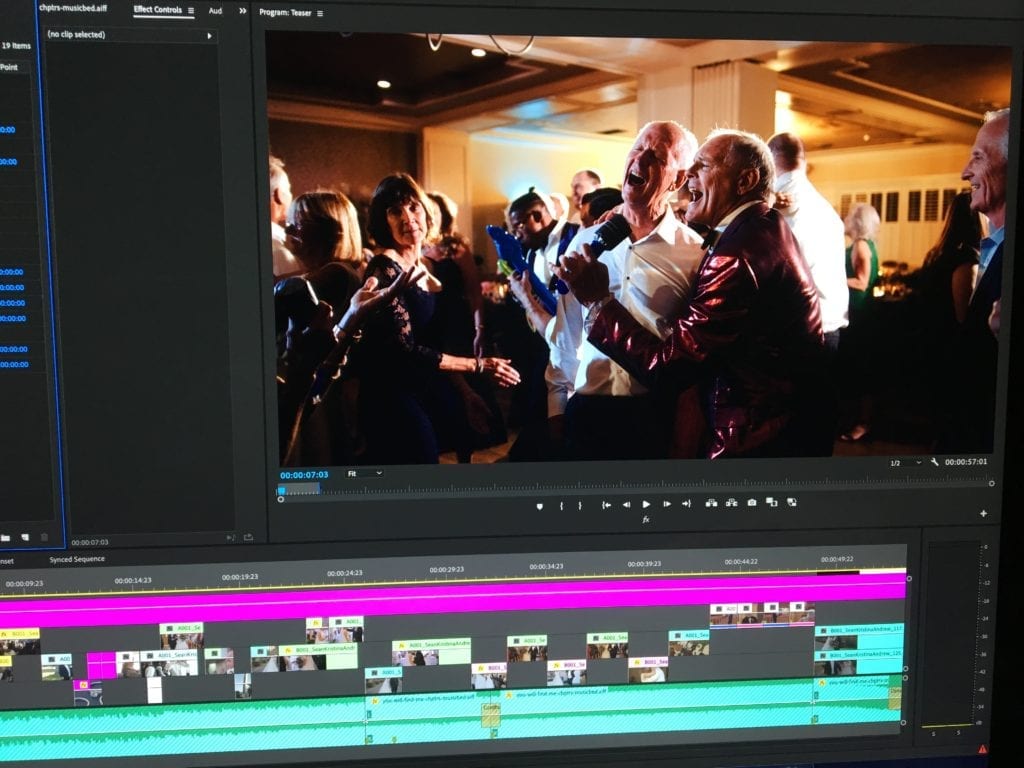
Task: Open the 1/2 playback resolution dropdown
Action: 905,463
